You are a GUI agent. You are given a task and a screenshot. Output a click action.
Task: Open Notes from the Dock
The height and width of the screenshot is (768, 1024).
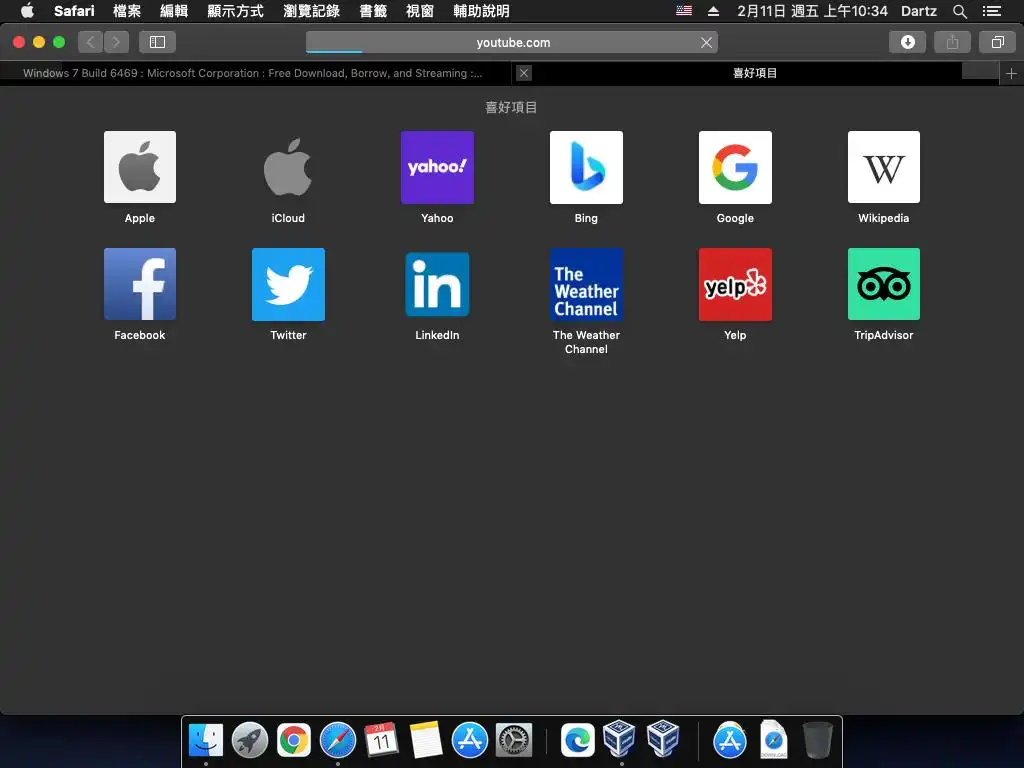point(426,740)
